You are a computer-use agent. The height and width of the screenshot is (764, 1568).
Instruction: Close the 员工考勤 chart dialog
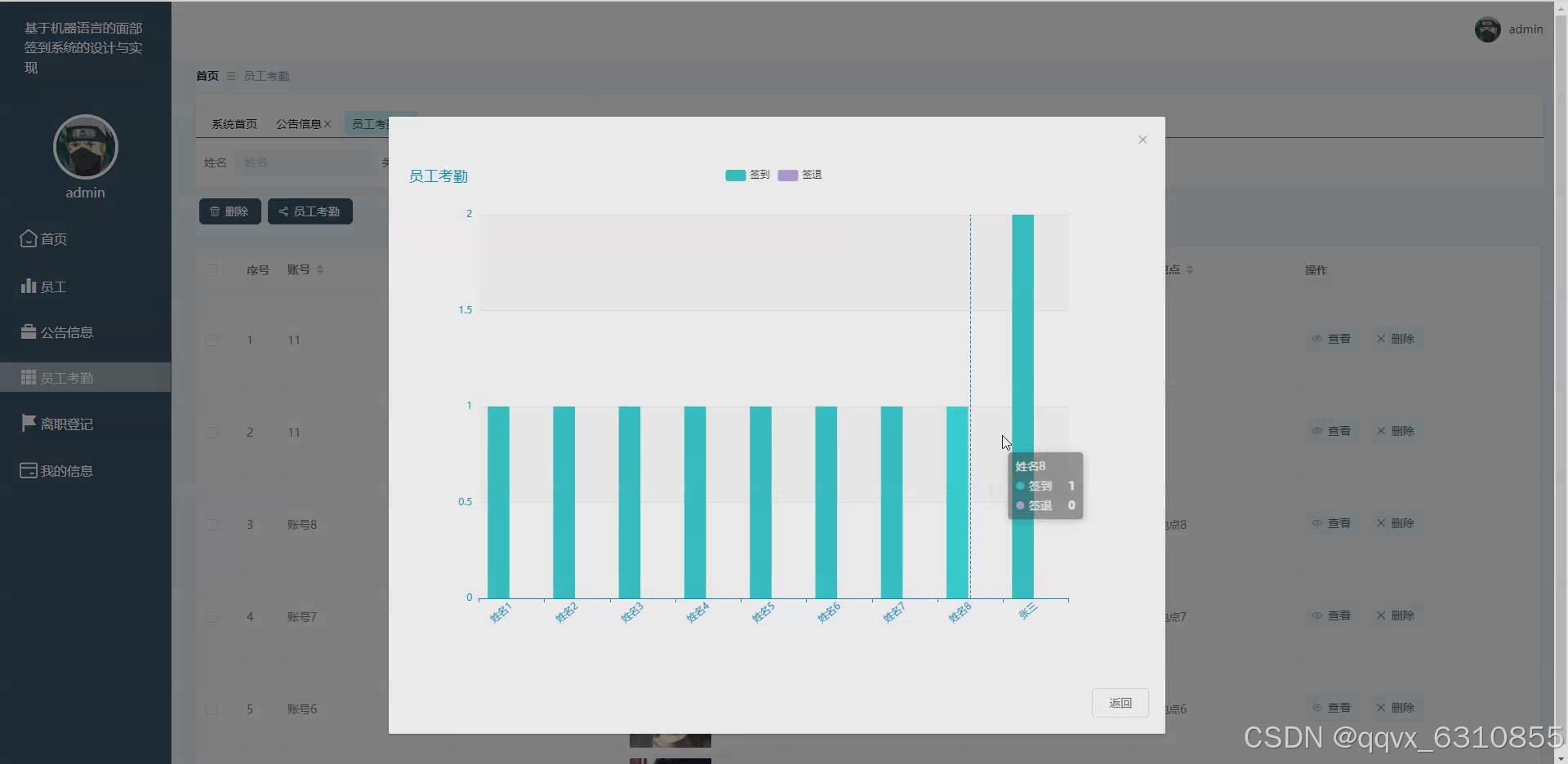coord(1143,140)
